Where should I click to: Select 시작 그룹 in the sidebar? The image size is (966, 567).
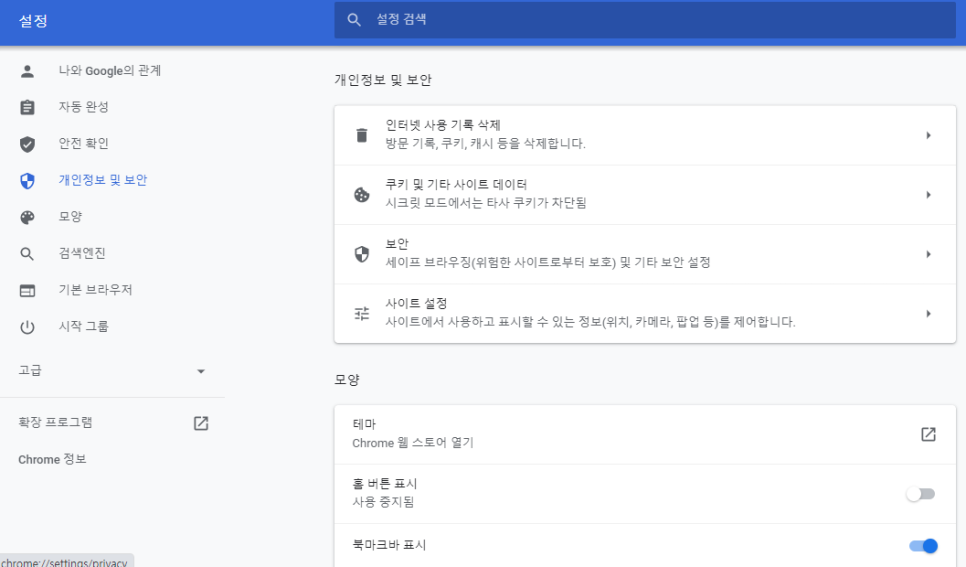[x=83, y=326]
